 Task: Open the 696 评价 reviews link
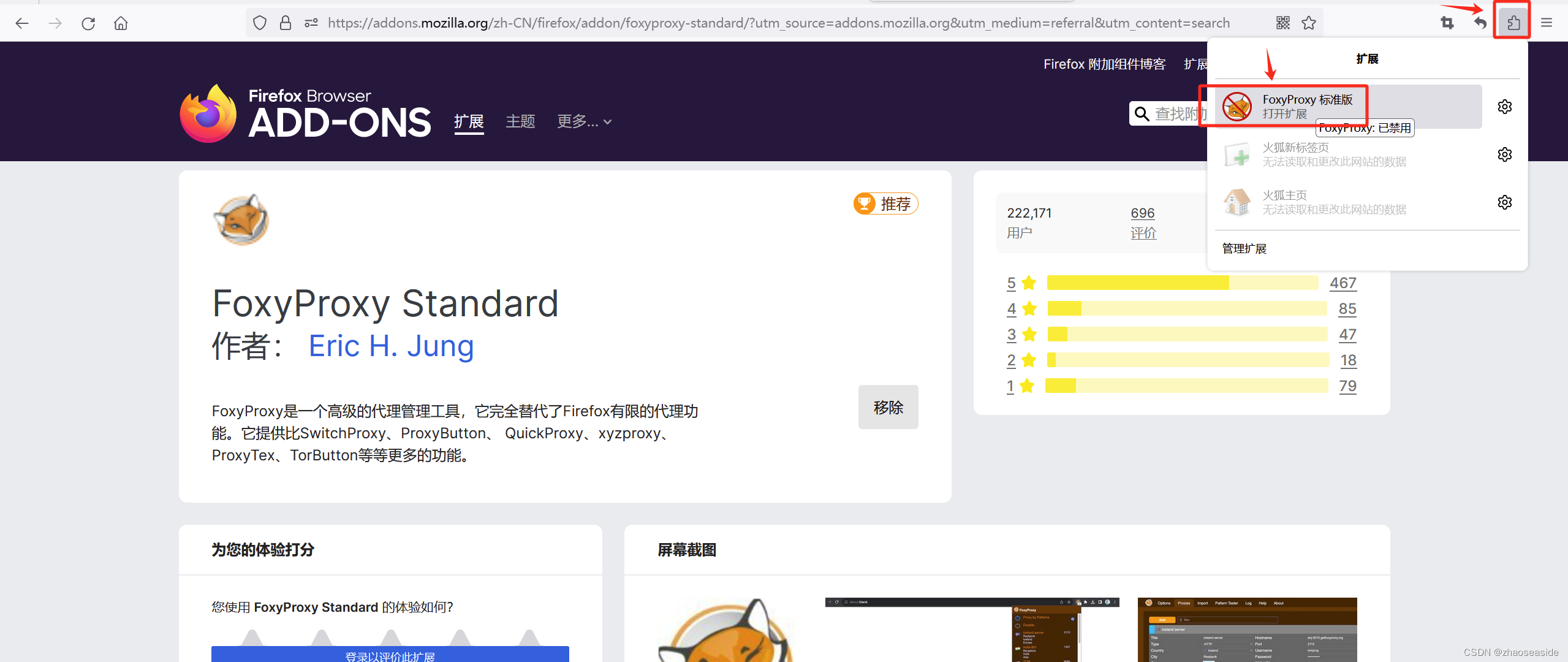click(1143, 223)
